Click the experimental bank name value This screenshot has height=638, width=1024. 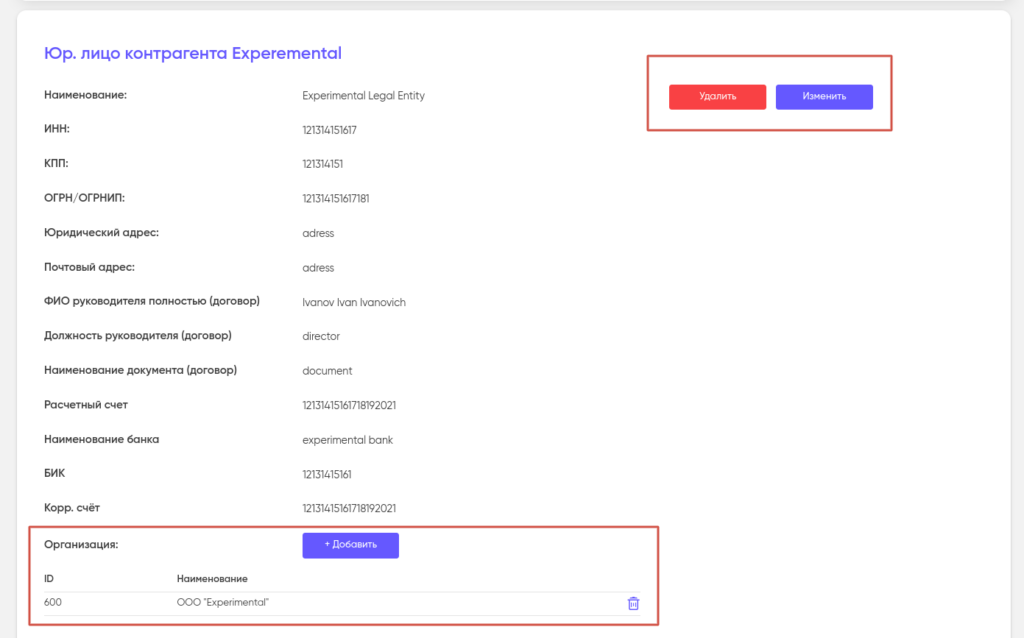coord(347,440)
